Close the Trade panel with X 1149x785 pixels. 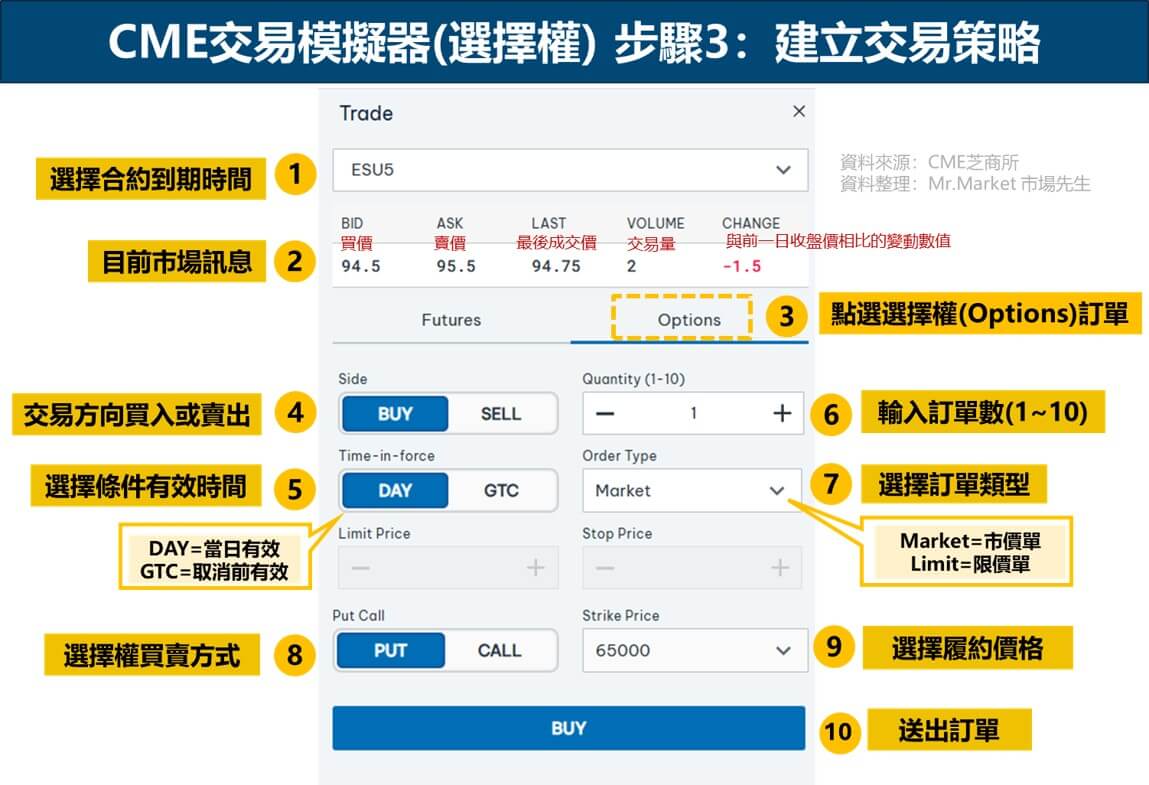[798, 112]
